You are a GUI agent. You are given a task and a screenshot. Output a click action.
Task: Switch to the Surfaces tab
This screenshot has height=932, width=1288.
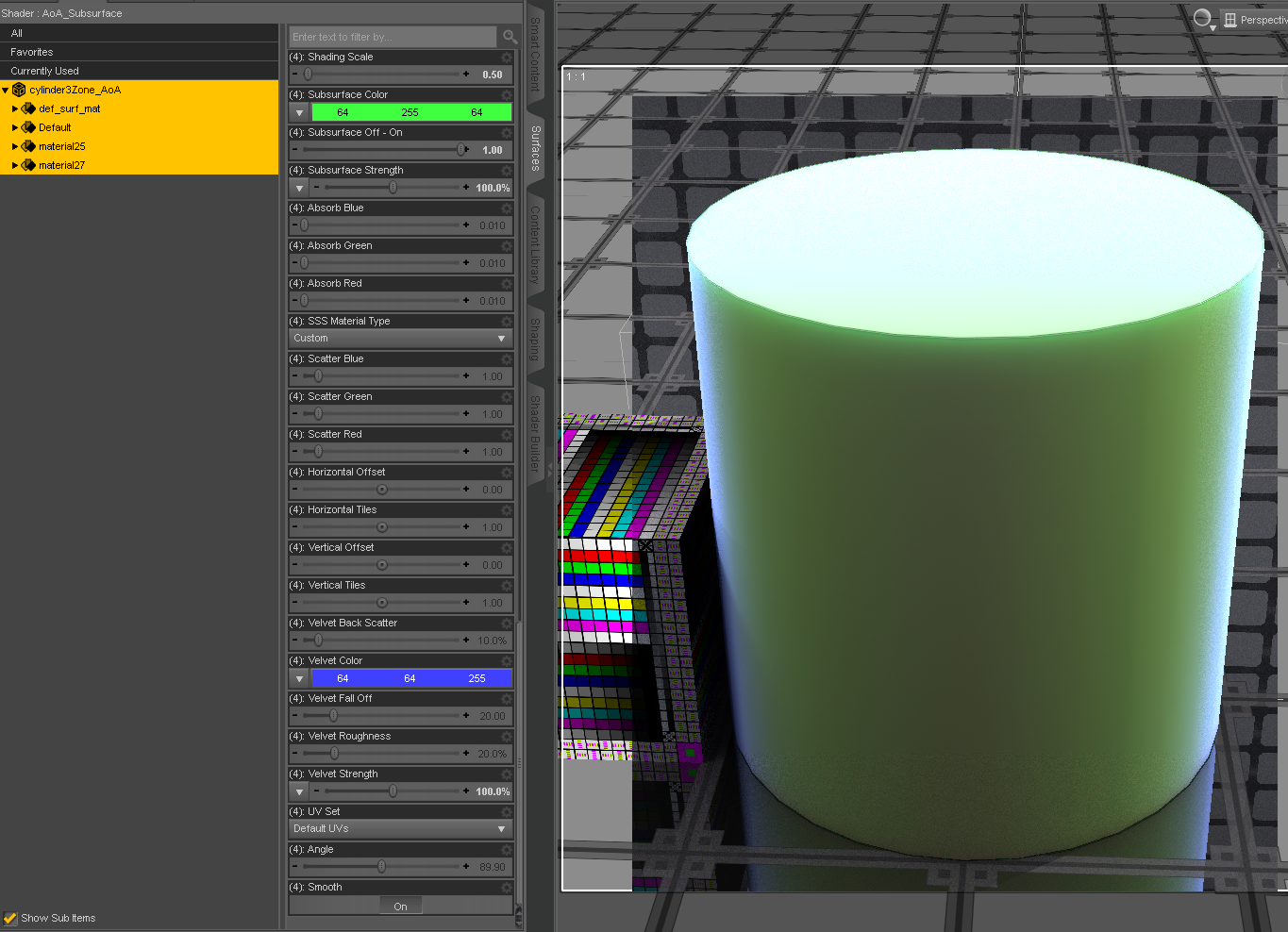click(x=535, y=148)
